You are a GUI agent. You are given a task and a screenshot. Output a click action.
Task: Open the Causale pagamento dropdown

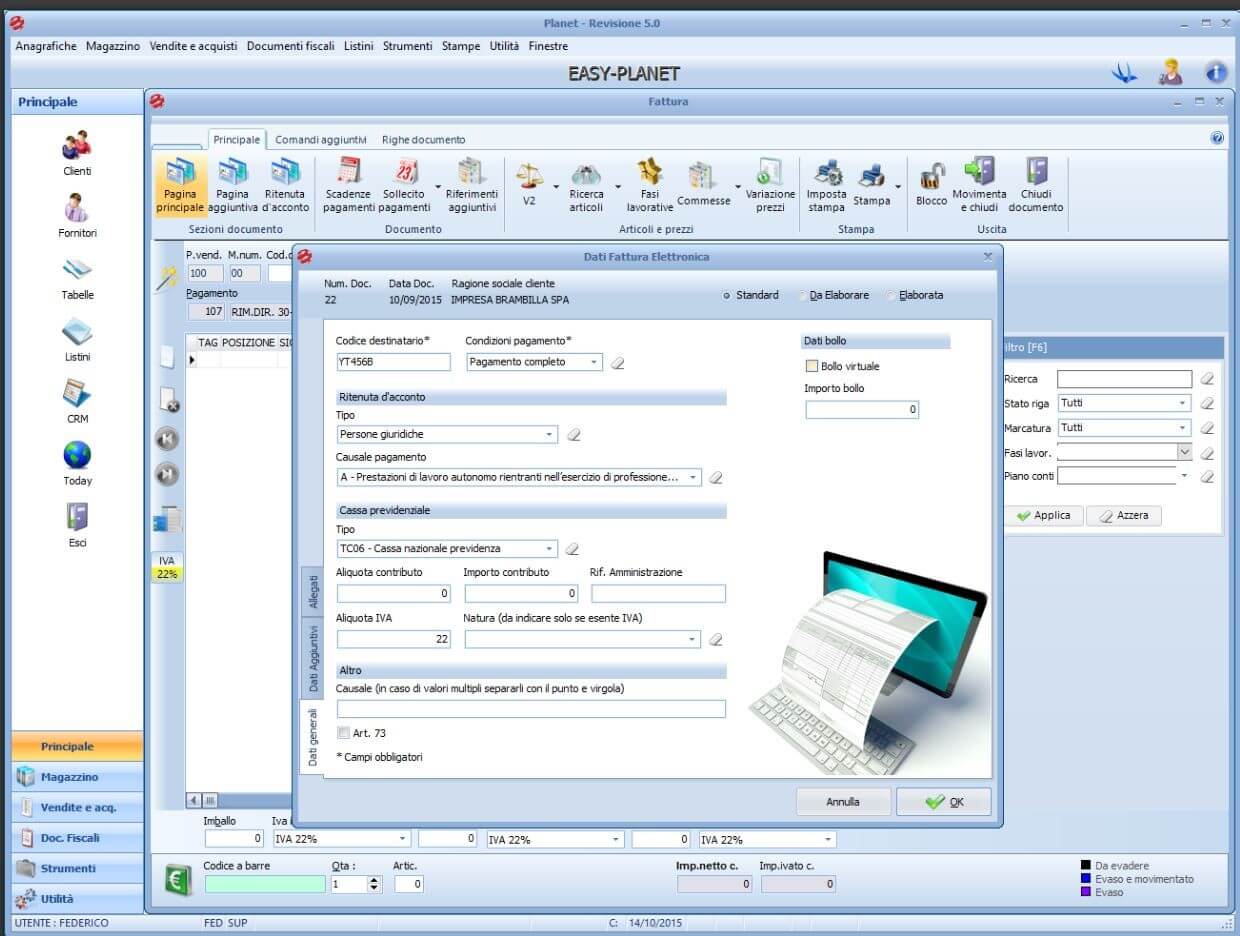693,478
